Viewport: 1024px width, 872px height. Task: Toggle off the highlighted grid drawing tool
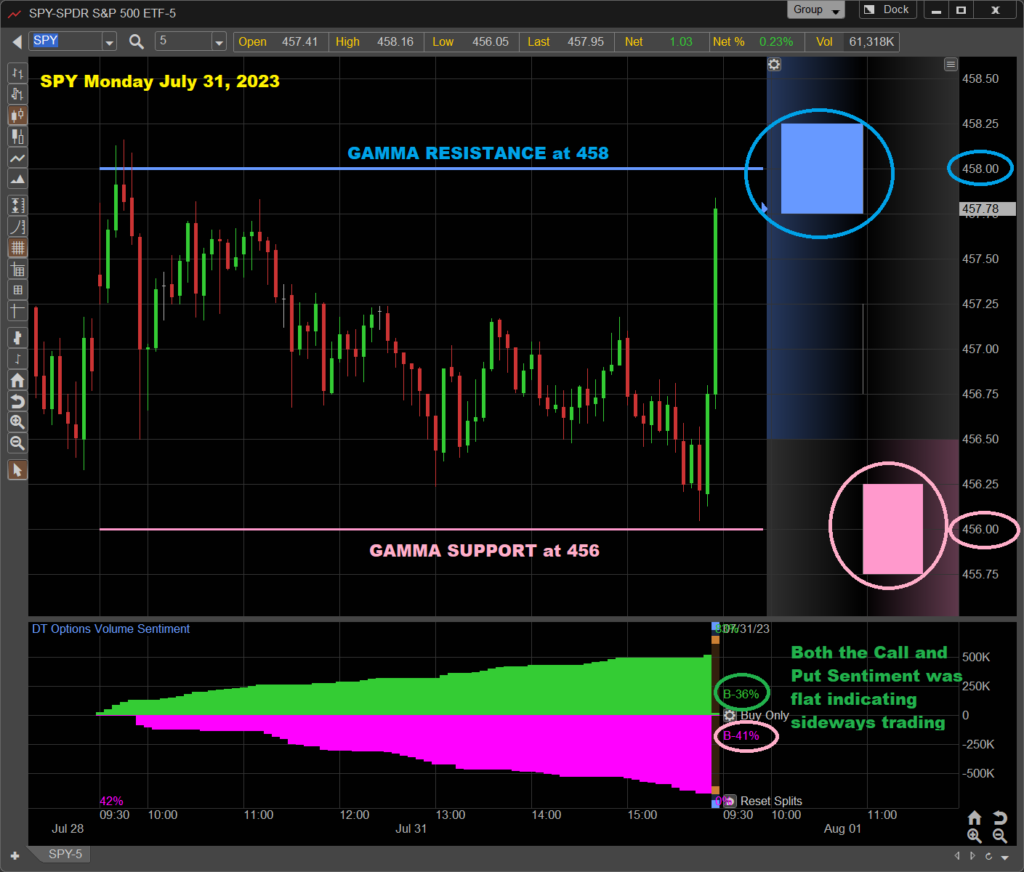pos(17,247)
